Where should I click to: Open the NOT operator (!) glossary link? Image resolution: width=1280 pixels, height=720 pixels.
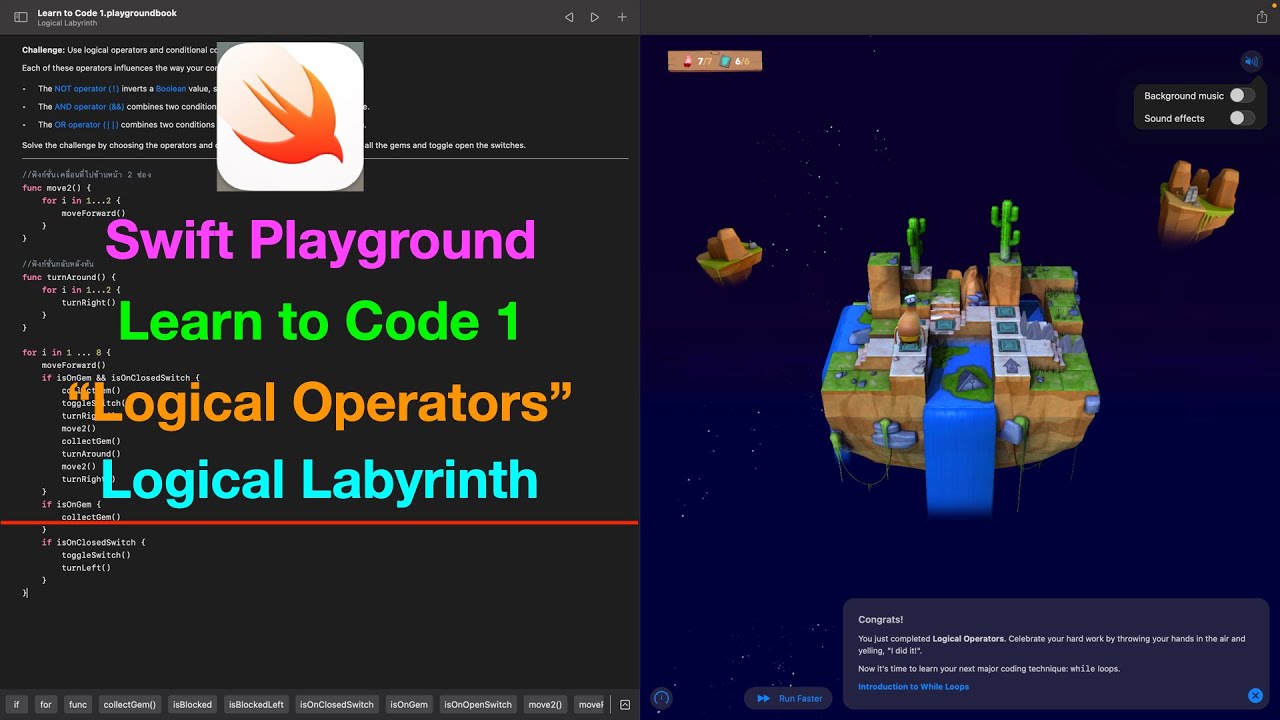pos(87,89)
